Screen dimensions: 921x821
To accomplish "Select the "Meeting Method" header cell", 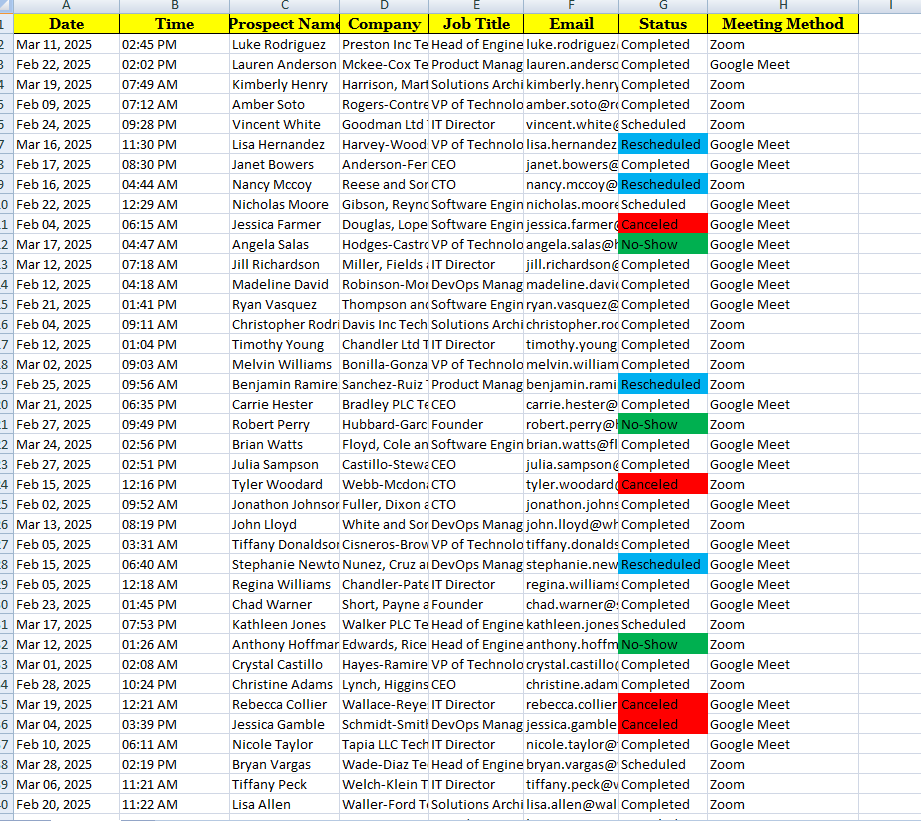I will [782, 24].
